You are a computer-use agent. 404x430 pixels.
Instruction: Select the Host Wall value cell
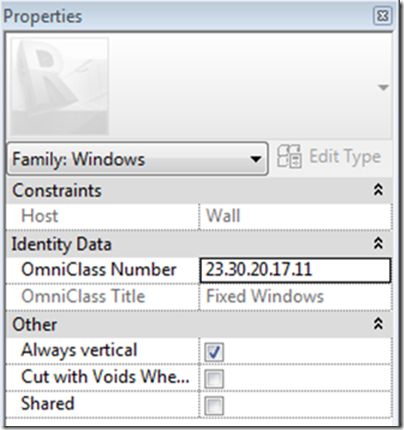[x=295, y=216]
